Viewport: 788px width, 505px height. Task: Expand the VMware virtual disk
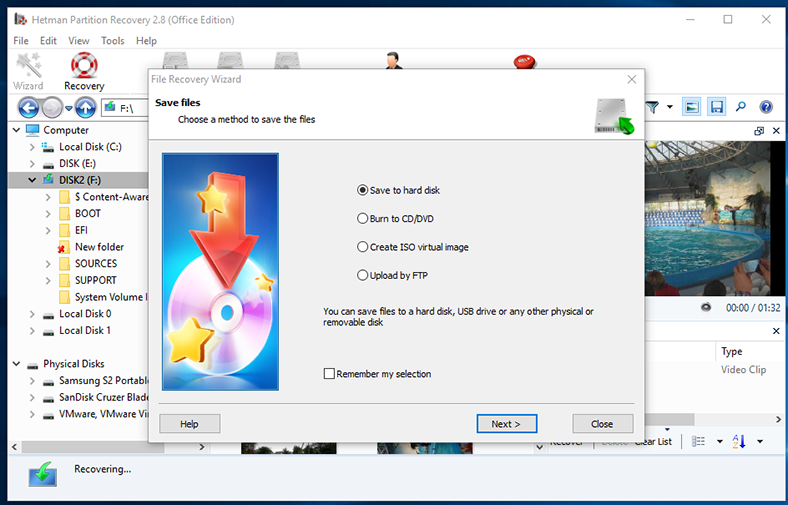(32, 414)
